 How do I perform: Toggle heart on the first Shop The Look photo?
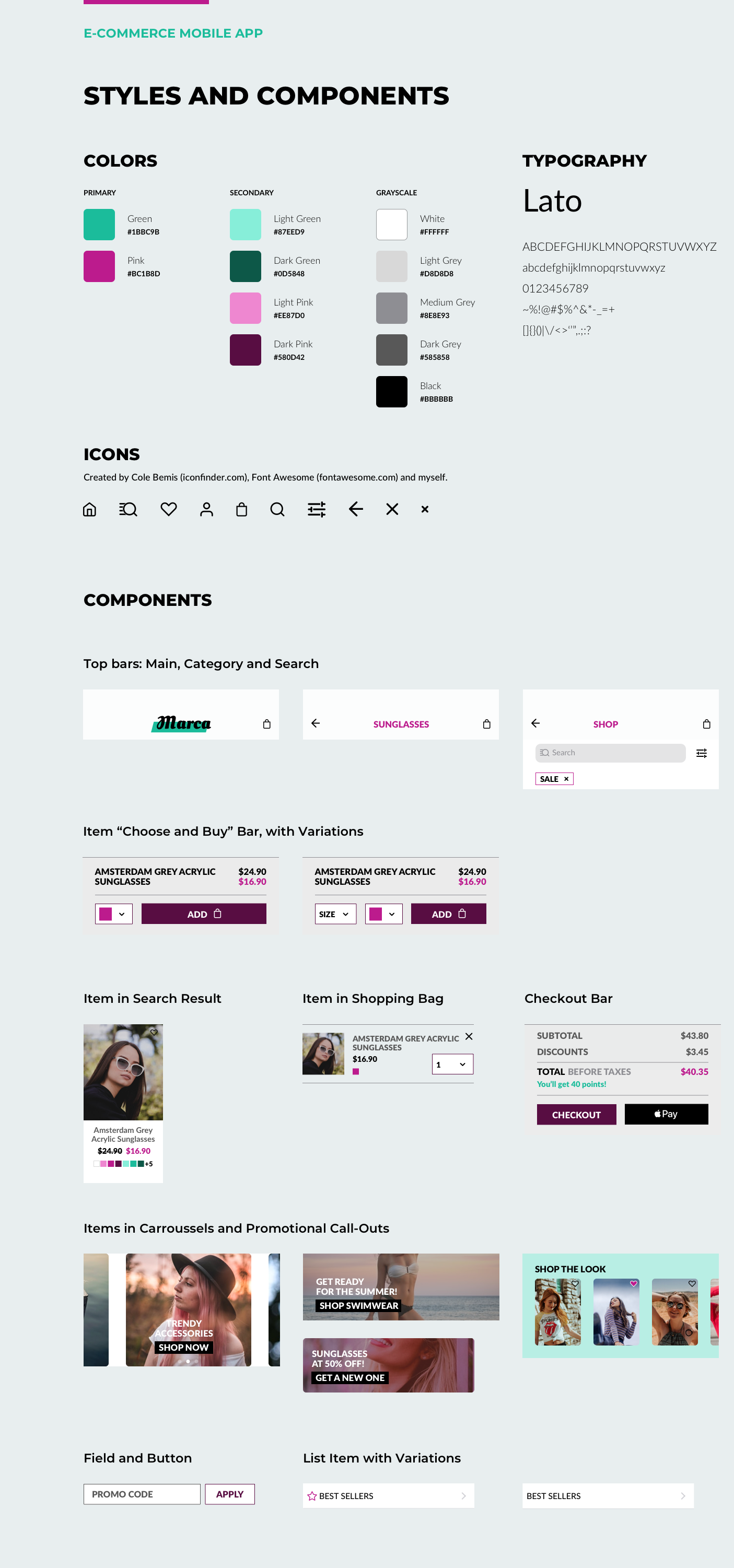[575, 1284]
